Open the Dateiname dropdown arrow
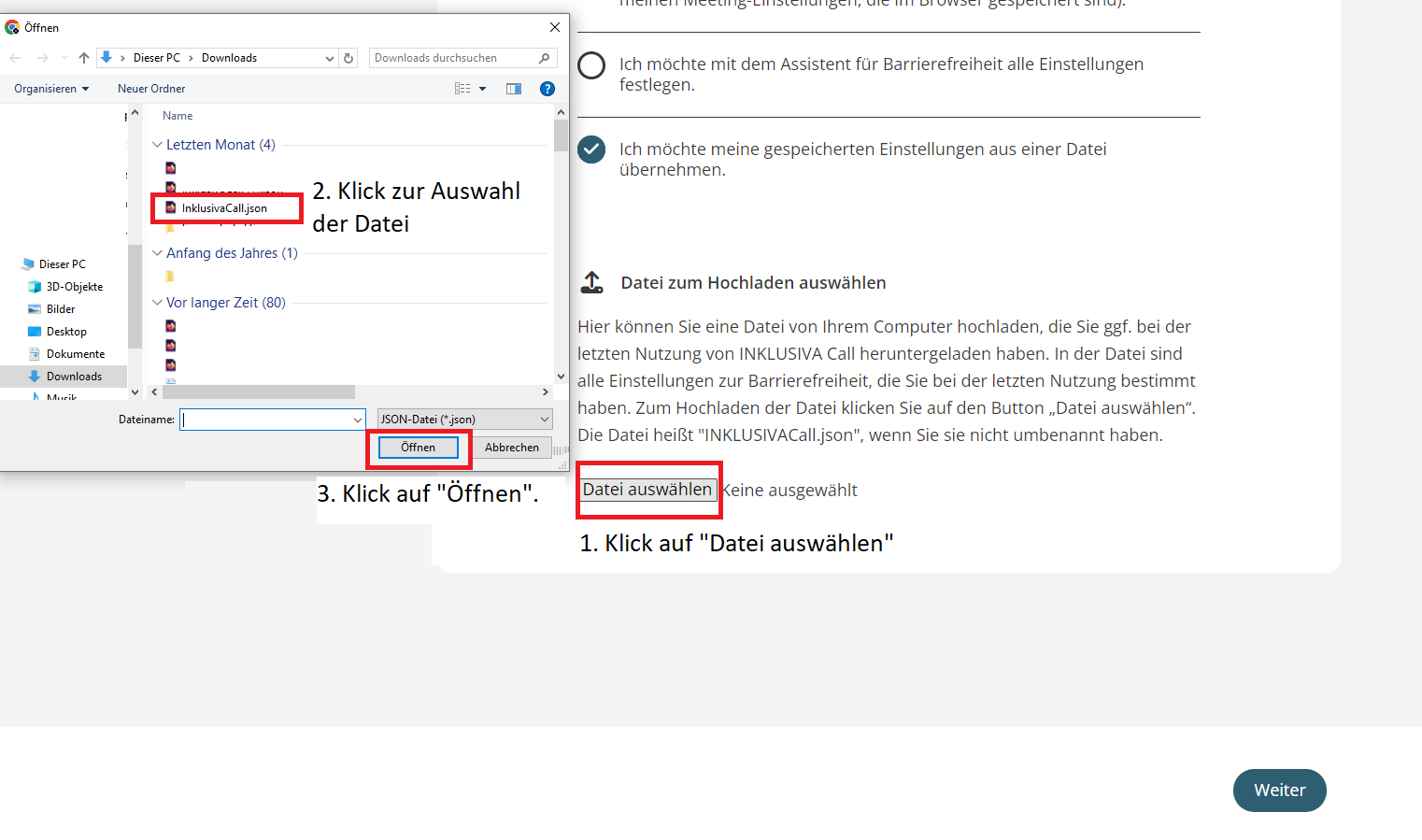The height and width of the screenshot is (840, 1422). (357, 420)
